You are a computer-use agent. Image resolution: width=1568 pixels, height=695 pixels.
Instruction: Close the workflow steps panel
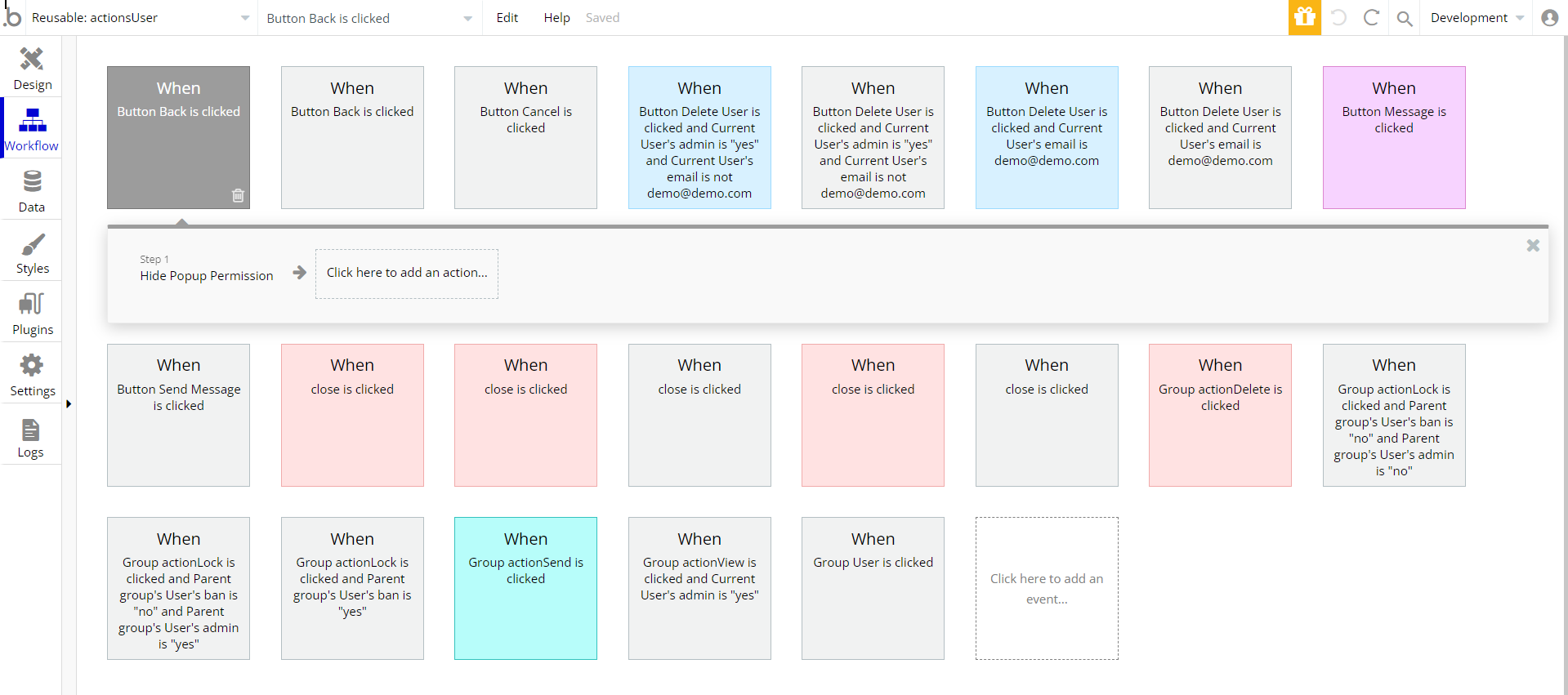(x=1533, y=245)
